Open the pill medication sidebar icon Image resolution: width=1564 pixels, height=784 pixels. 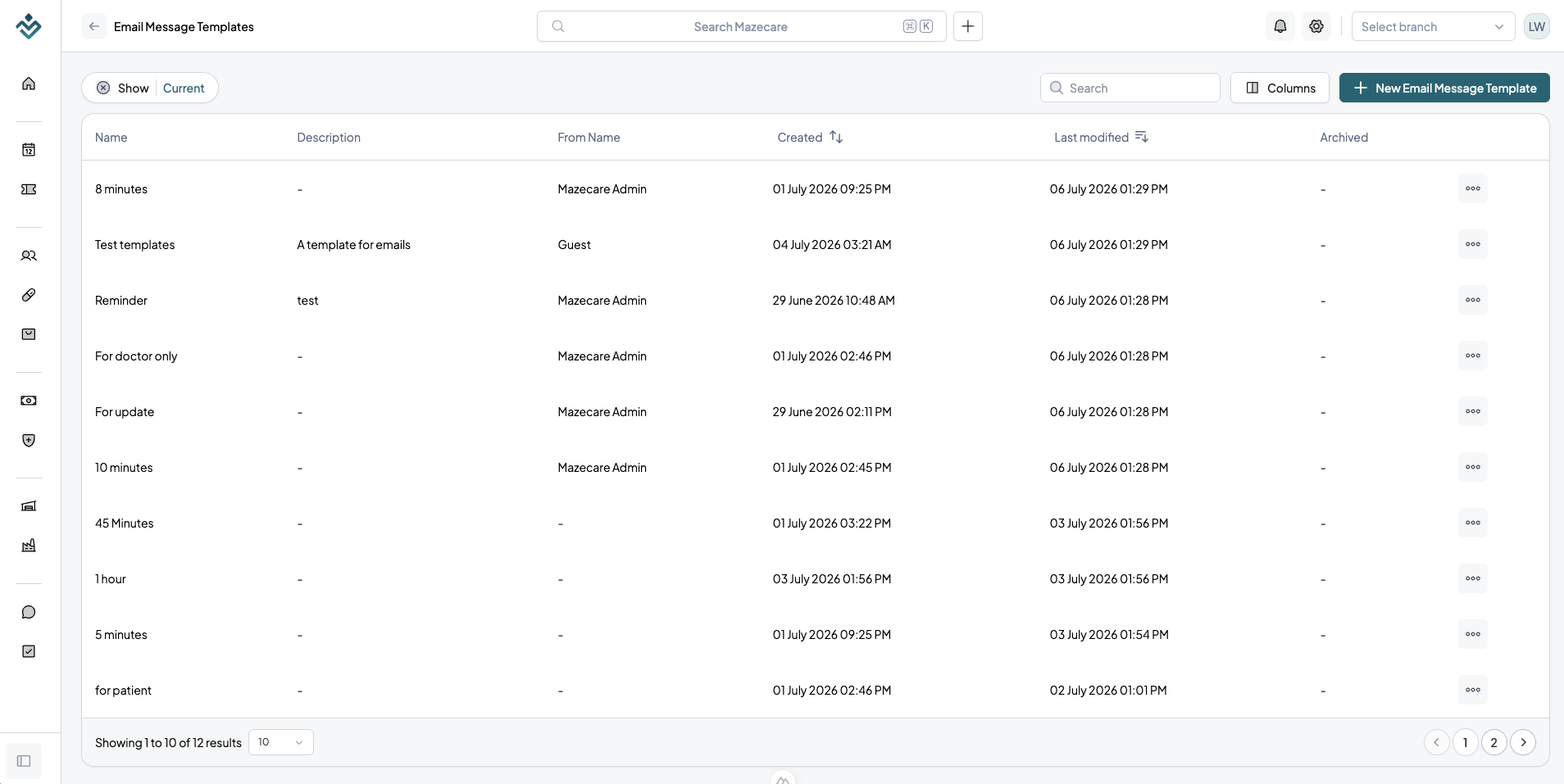(29, 295)
